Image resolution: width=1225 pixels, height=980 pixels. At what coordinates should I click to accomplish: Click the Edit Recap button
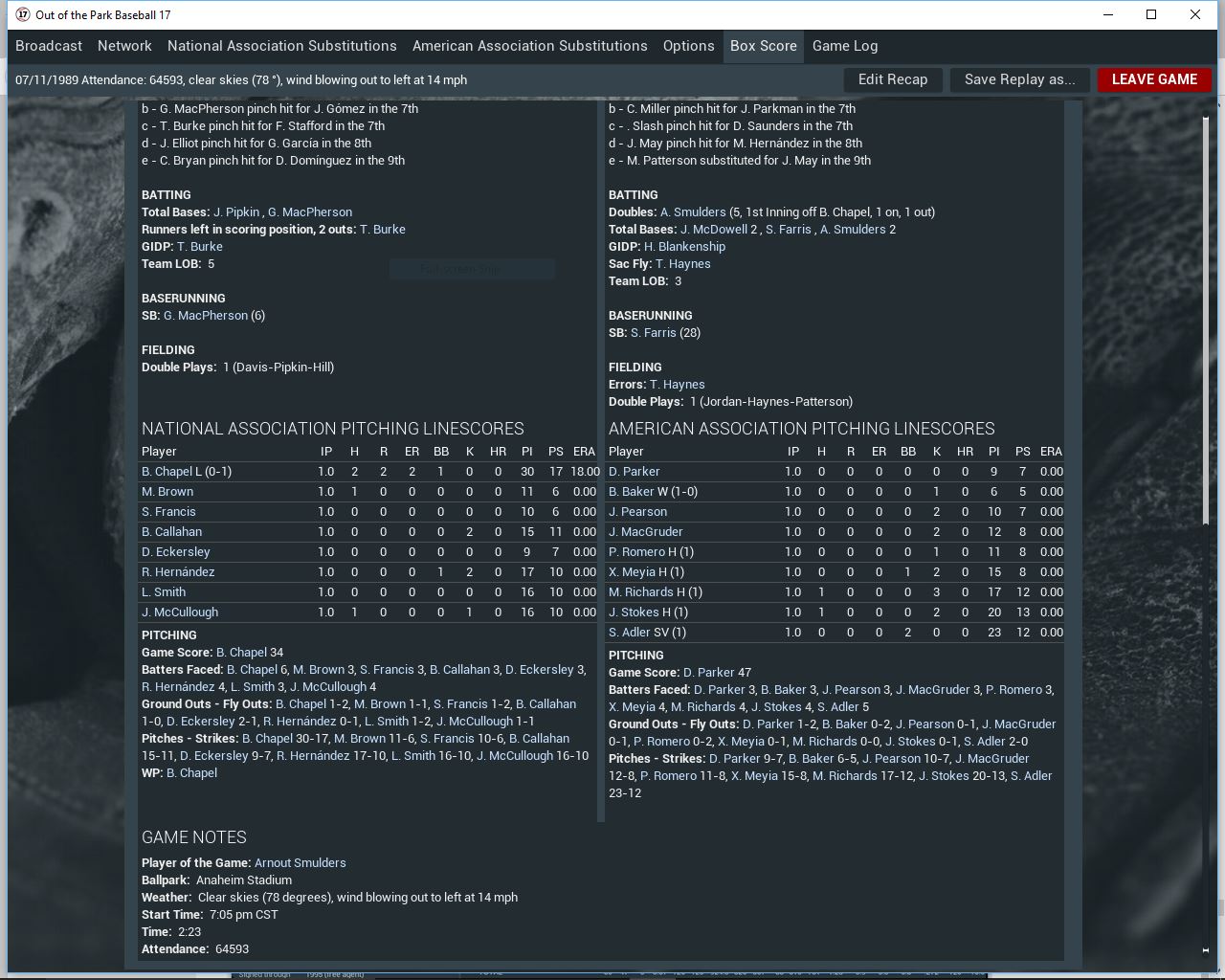point(893,79)
